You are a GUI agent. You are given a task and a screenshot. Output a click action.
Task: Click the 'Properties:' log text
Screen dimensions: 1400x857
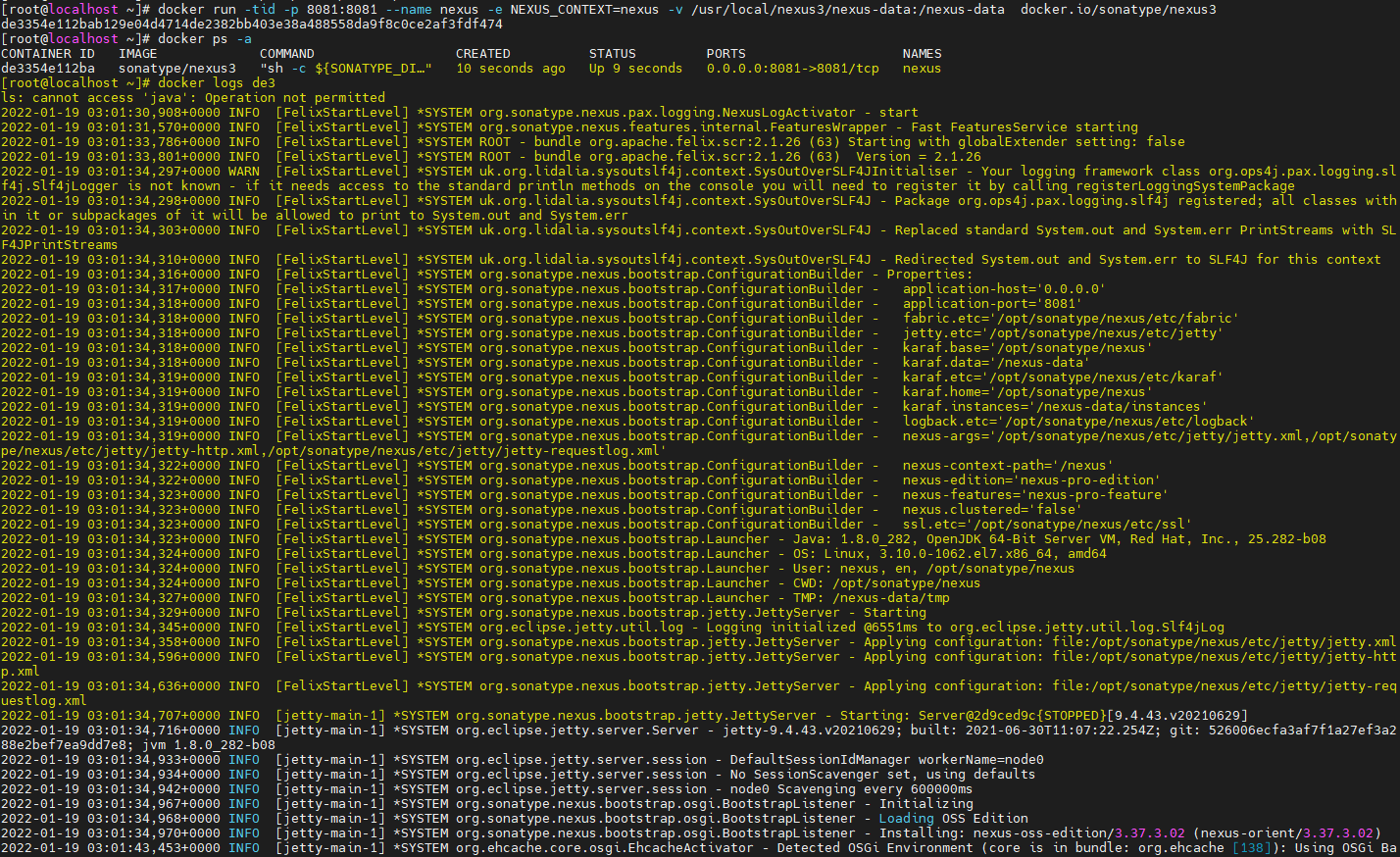point(930,274)
